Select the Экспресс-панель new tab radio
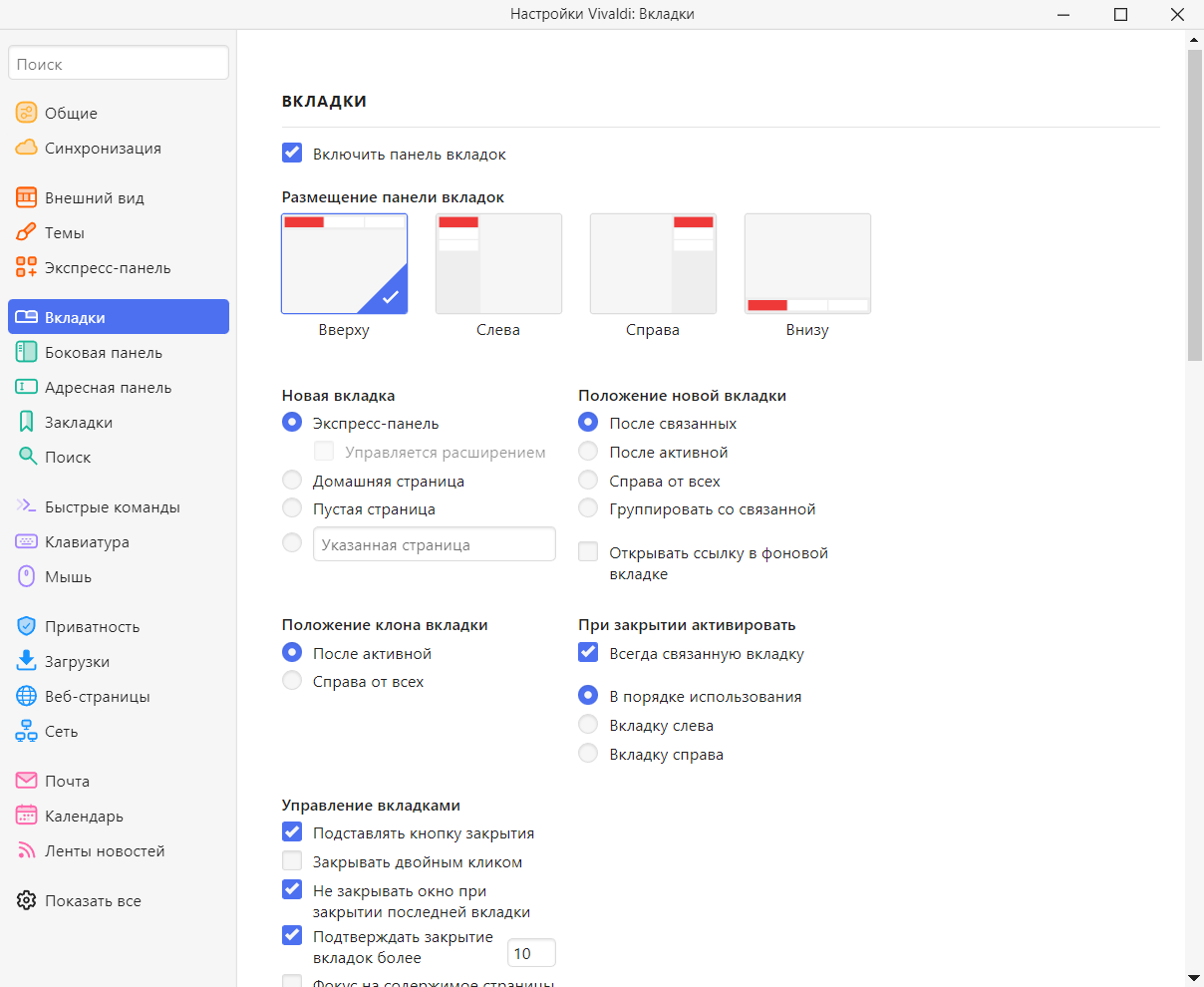Image resolution: width=1204 pixels, height=987 pixels. click(292, 423)
